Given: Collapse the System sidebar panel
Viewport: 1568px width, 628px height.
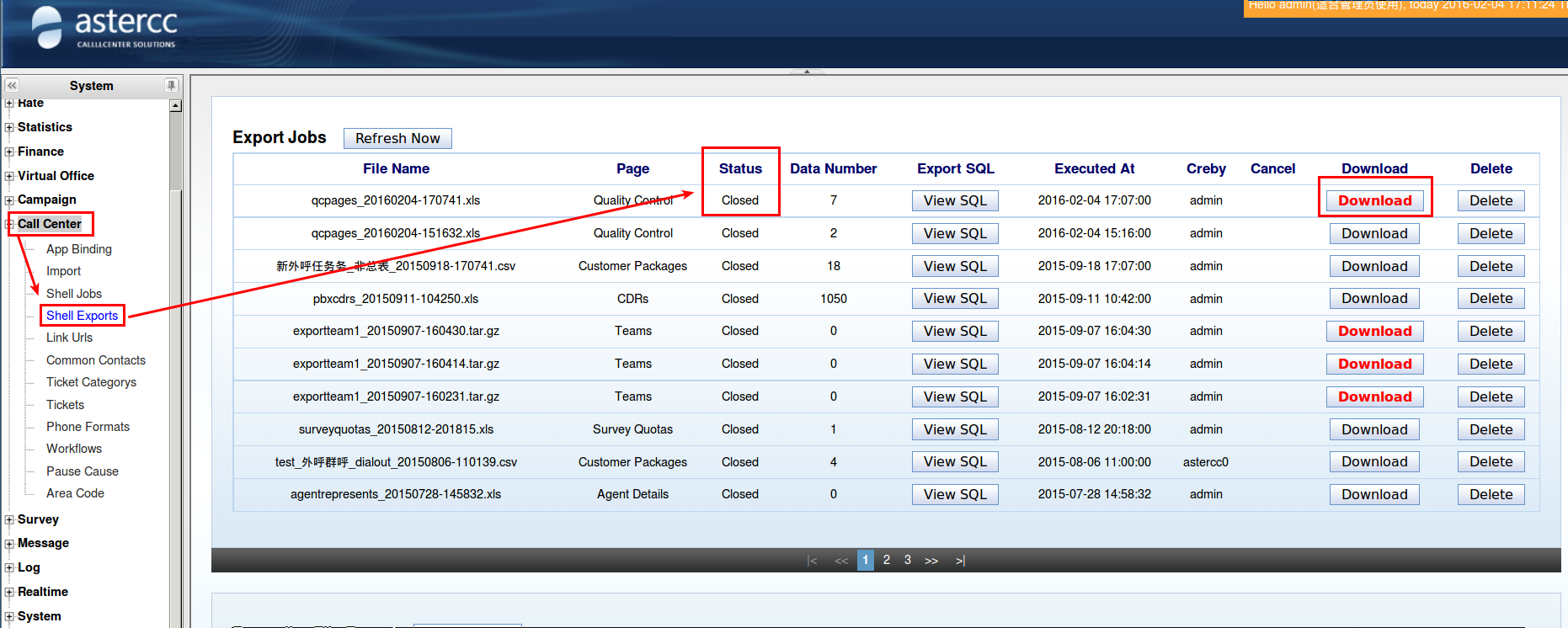Looking at the screenshot, I should (x=12, y=86).
